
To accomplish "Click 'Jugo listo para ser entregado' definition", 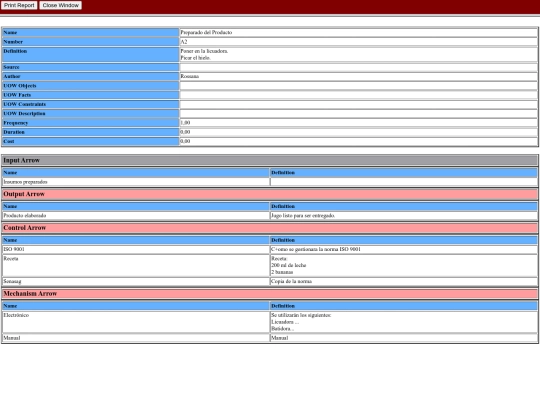I will (303, 216).
